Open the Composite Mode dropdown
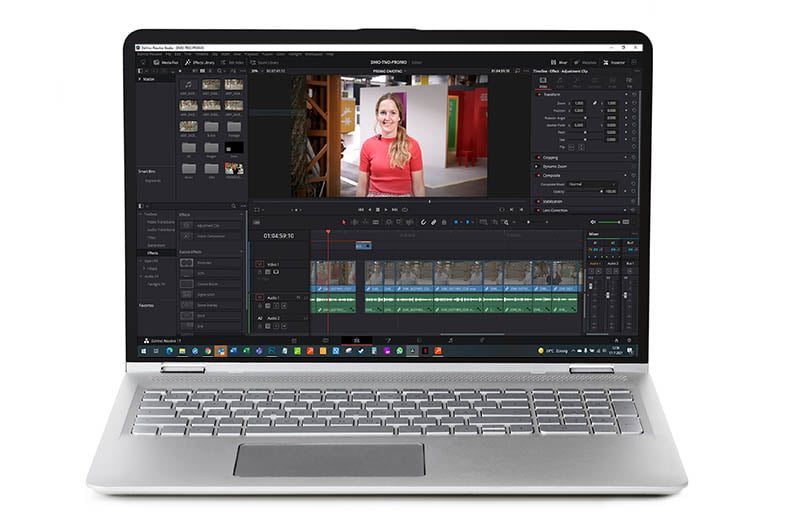The image size is (800, 530). (592, 184)
